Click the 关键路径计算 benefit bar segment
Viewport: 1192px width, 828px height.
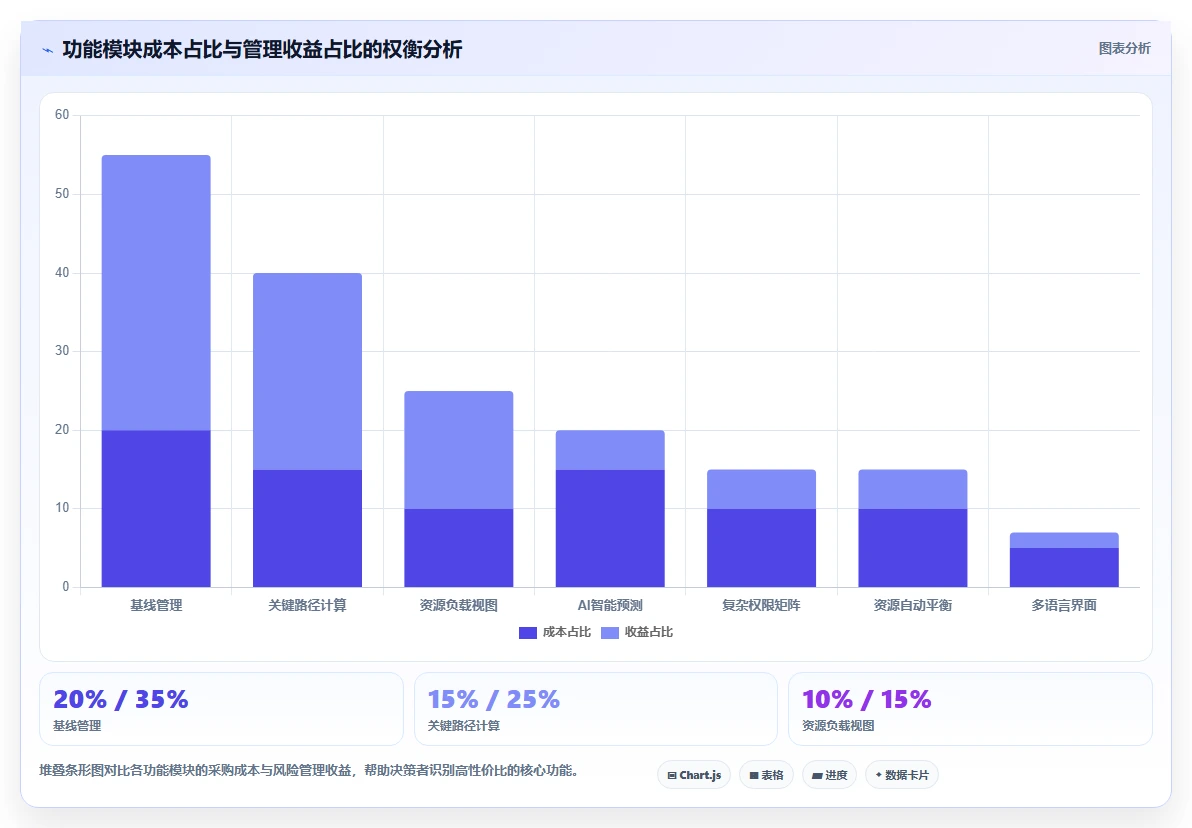point(307,372)
